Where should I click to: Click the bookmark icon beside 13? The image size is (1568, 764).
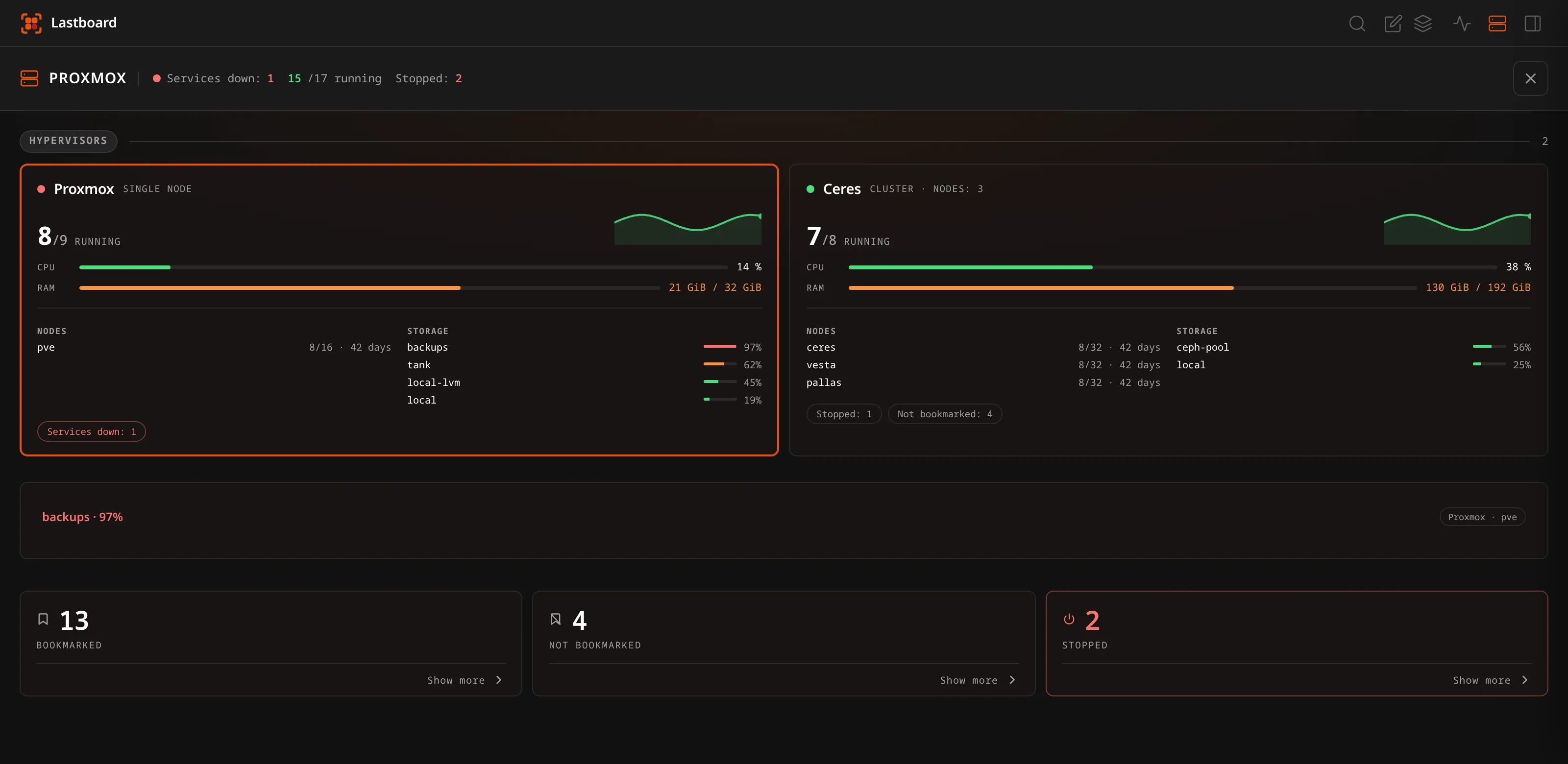[x=43, y=619]
